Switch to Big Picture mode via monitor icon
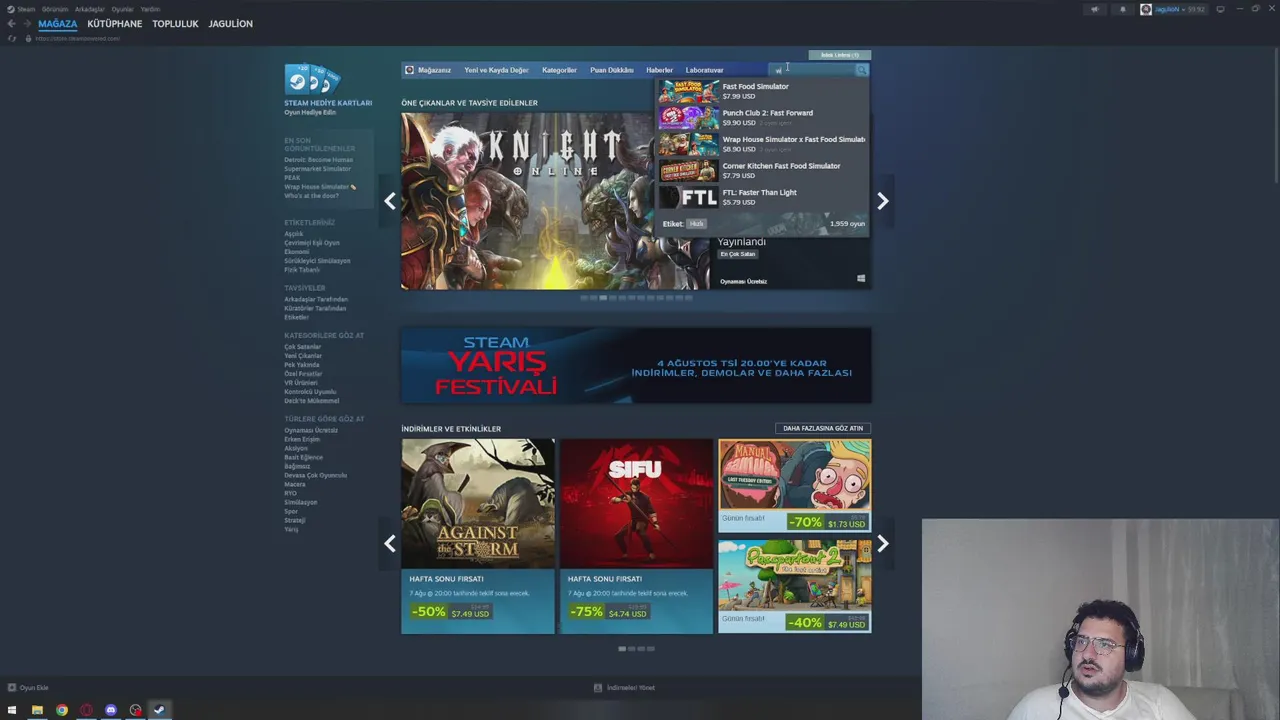 coord(1220,9)
